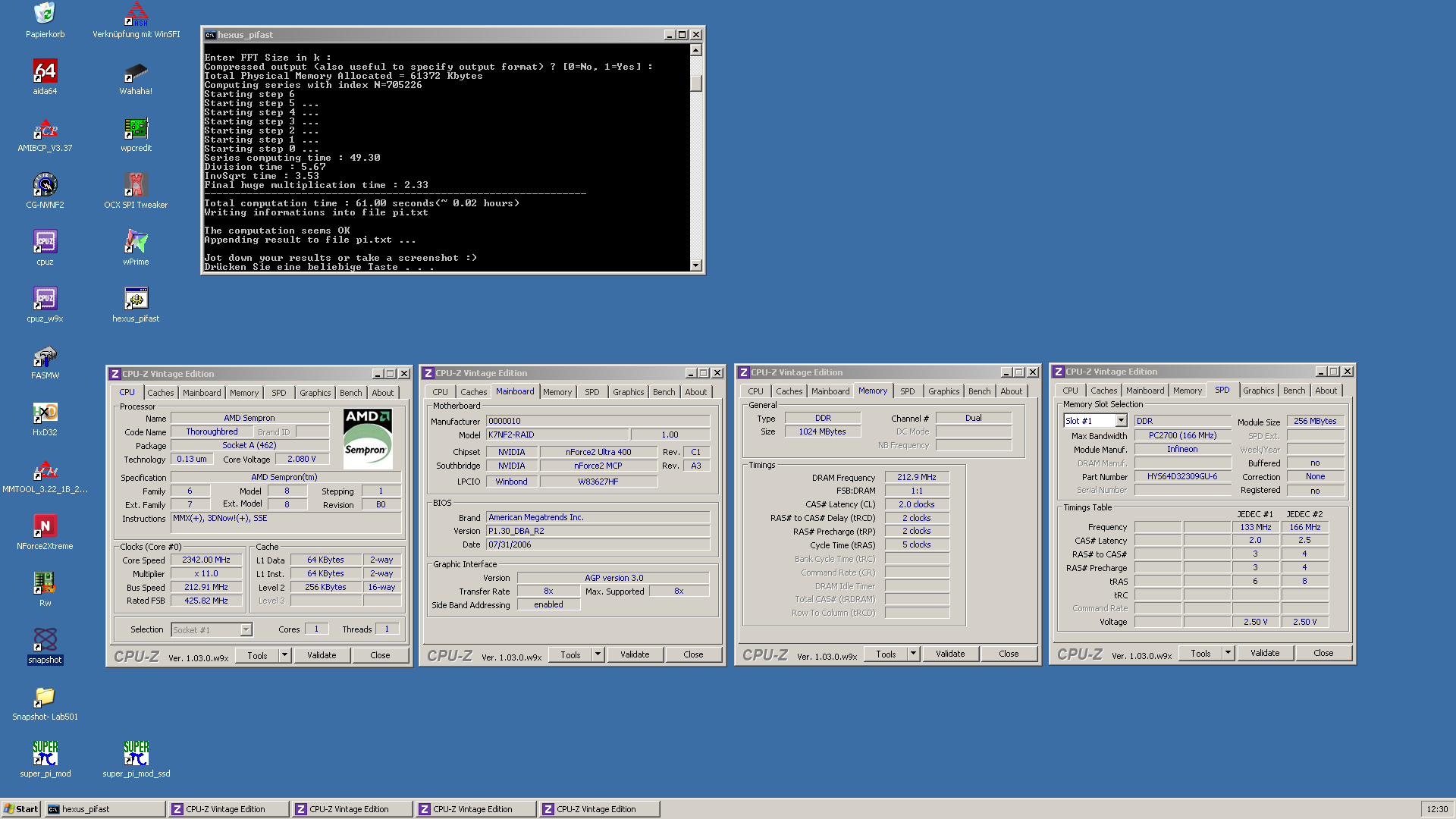Open SPD tab in Memory CPU-Z window
1456x819 pixels.
[907, 391]
